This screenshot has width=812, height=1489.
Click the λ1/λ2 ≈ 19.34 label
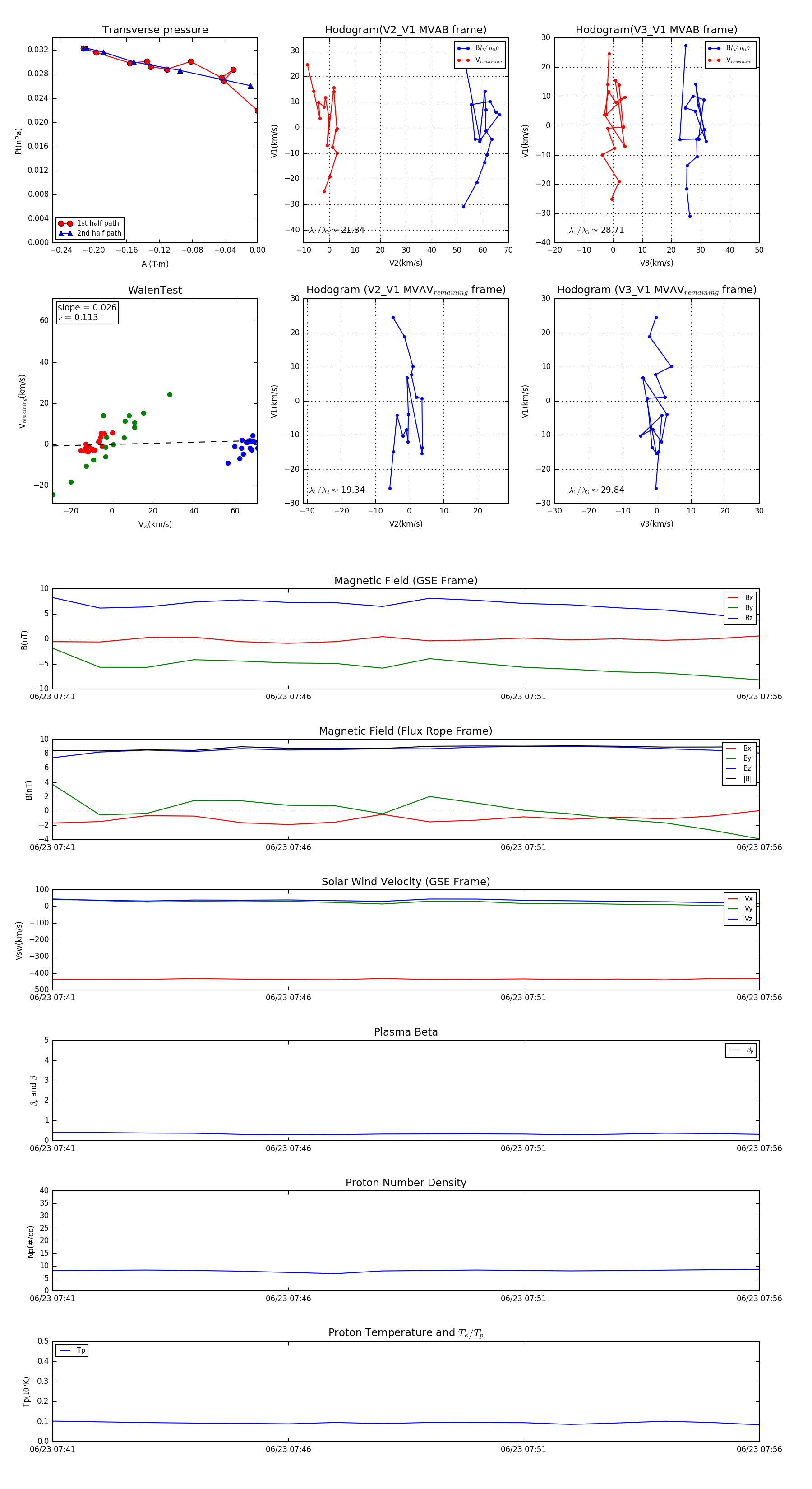[x=337, y=490]
